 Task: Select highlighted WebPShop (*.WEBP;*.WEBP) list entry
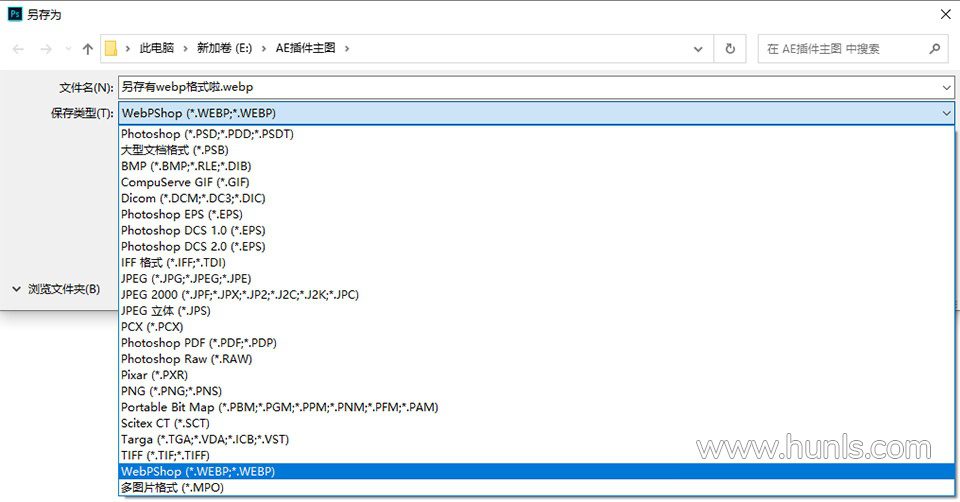coord(536,471)
